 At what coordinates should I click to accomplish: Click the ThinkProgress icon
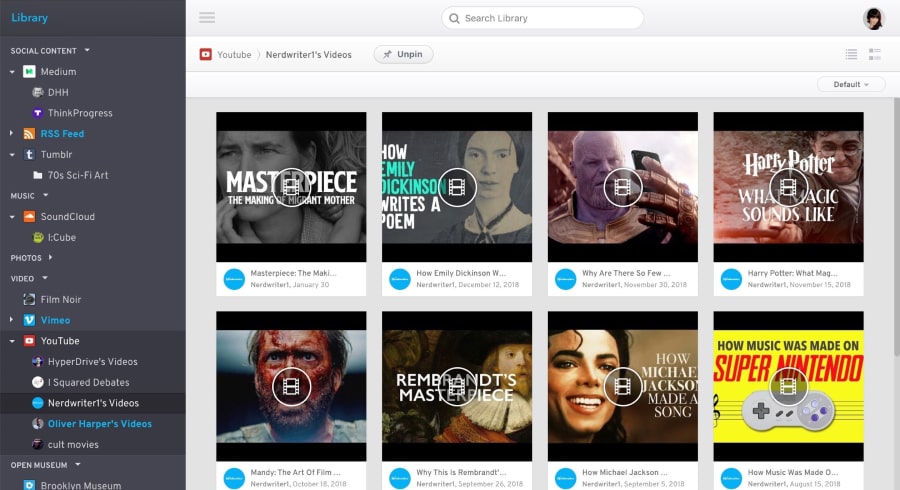[38, 113]
